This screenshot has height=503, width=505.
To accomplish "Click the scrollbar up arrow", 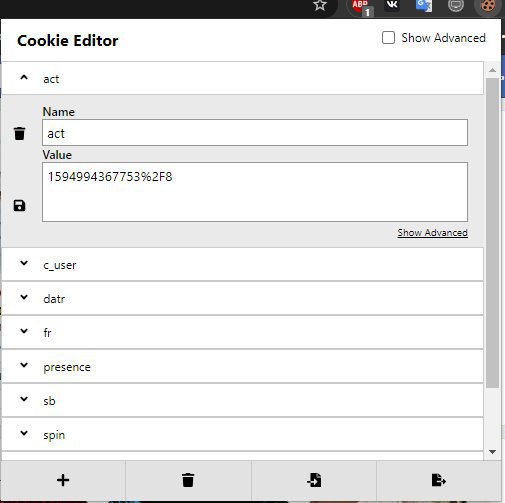I will tap(492, 70).
